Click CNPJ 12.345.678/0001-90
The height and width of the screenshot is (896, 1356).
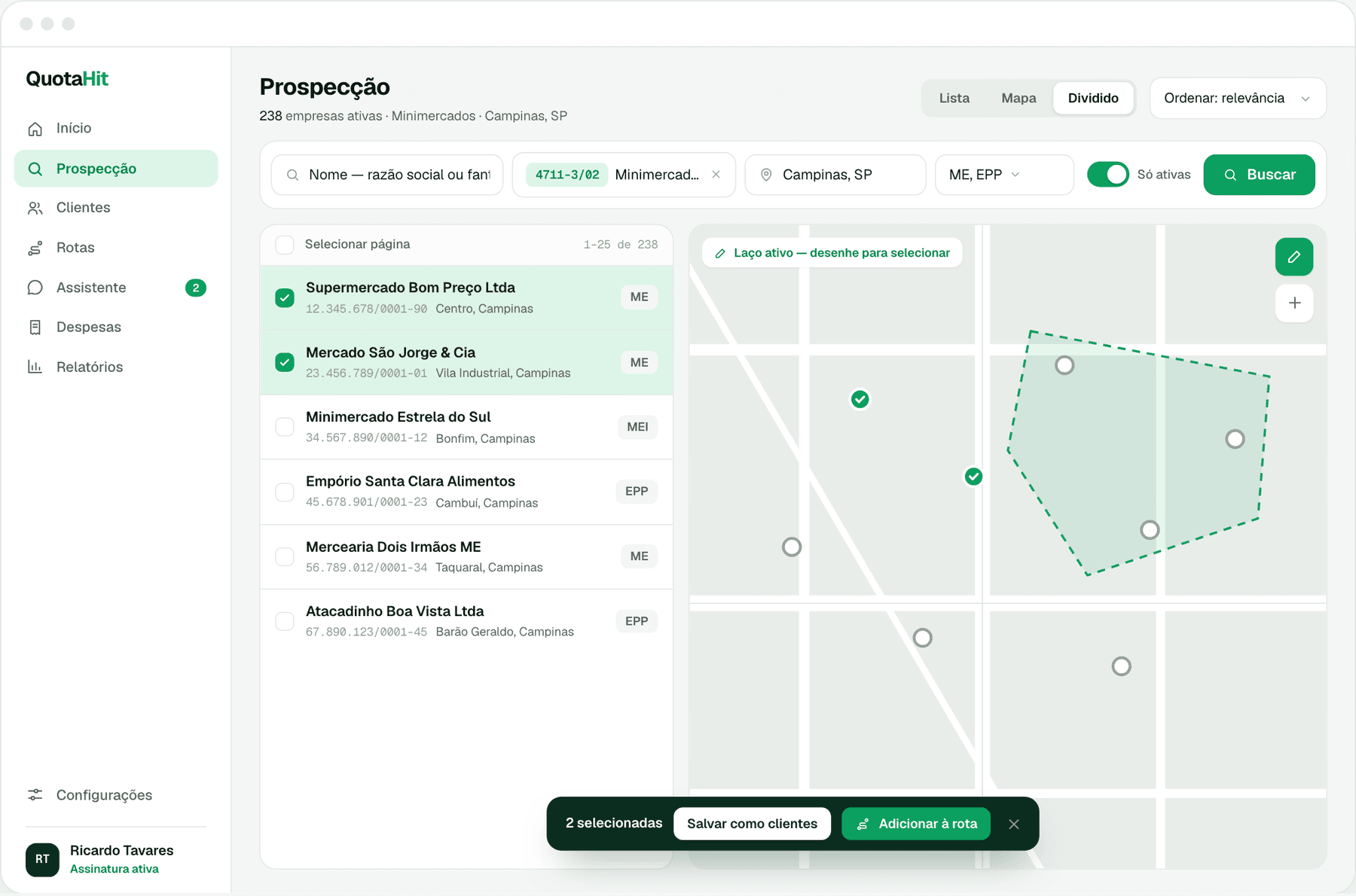[366, 309]
